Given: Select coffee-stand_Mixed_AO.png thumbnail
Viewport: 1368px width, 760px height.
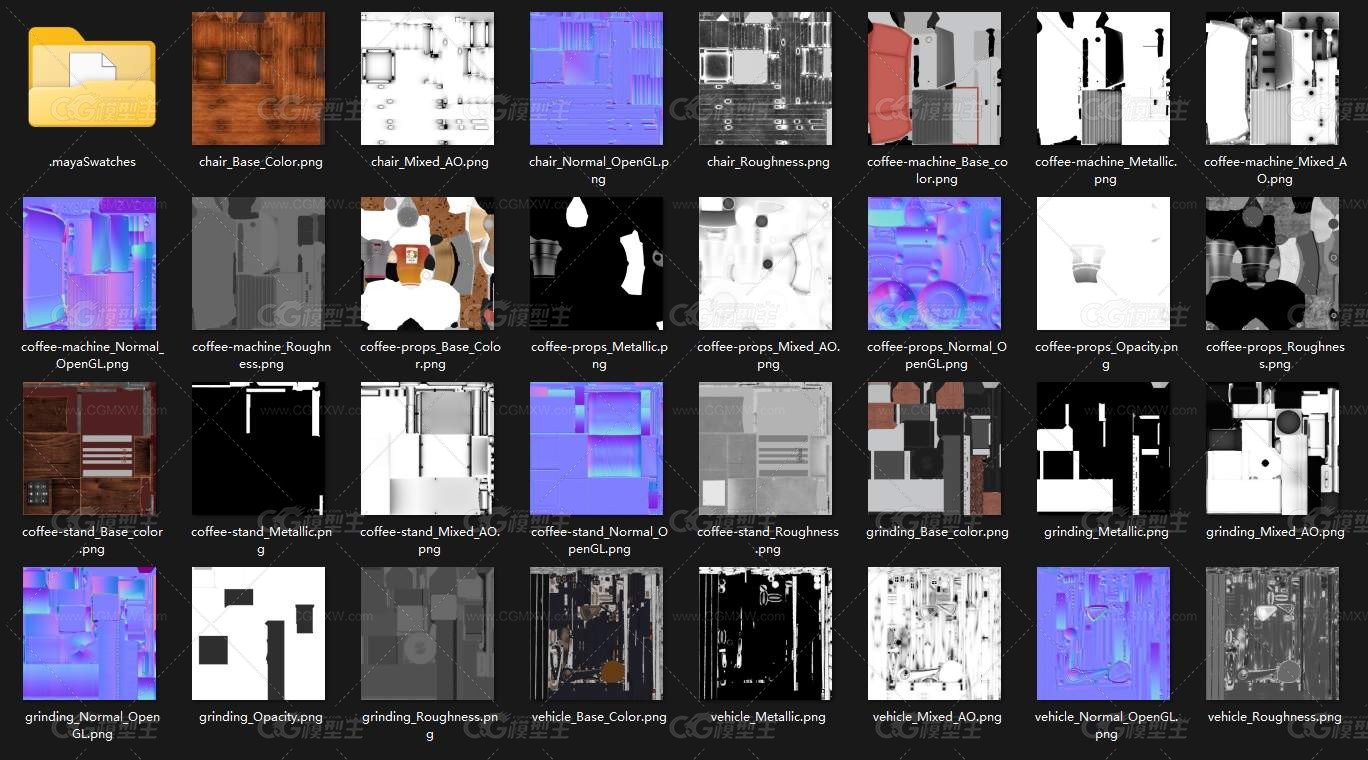Looking at the screenshot, I should (428, 449).
